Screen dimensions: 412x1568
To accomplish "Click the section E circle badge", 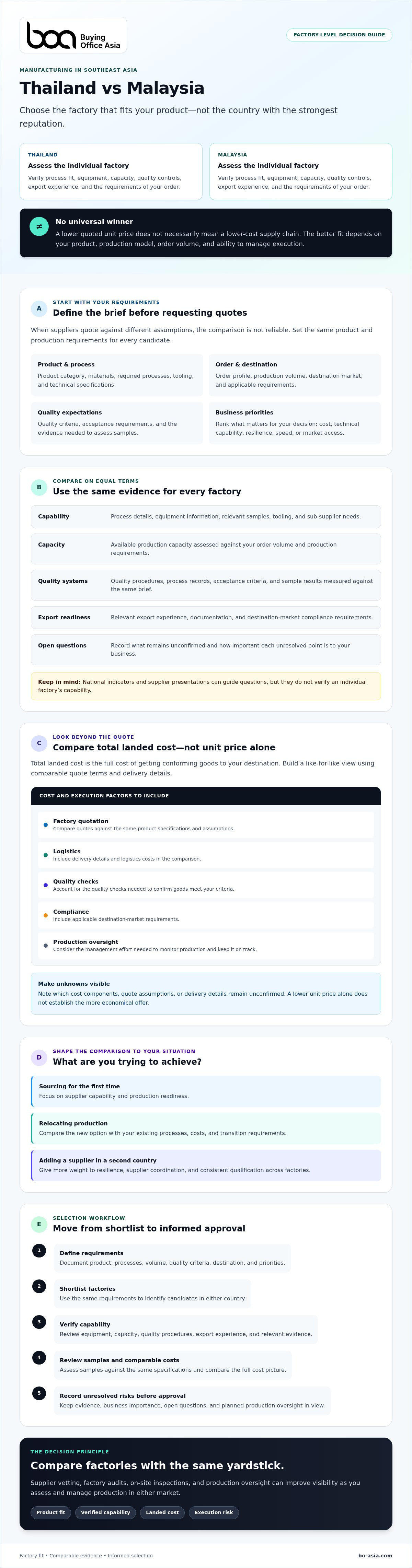I will click(x=39, y=1224).
